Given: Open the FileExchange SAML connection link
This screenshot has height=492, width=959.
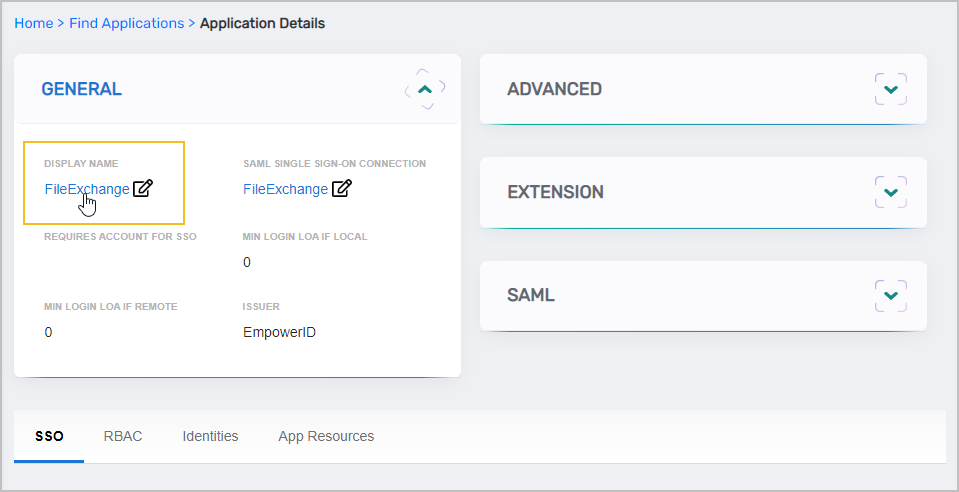Looking at the screenshot, I should [x=285, y=189].
